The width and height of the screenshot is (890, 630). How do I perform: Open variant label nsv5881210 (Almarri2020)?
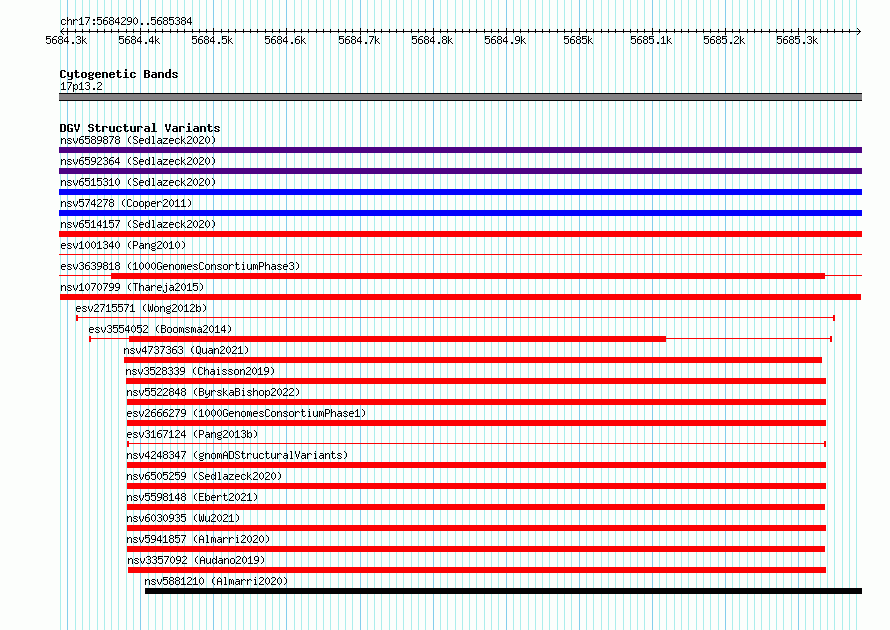216,581
